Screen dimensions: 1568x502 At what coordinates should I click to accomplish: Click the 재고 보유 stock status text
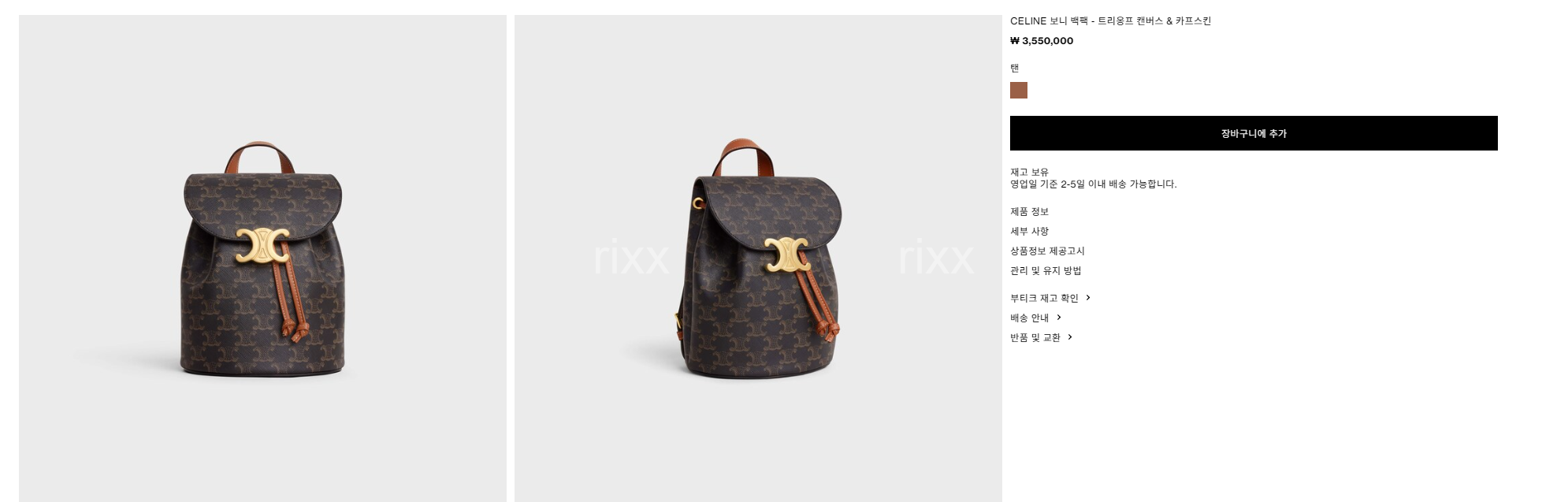[1029, 172]
